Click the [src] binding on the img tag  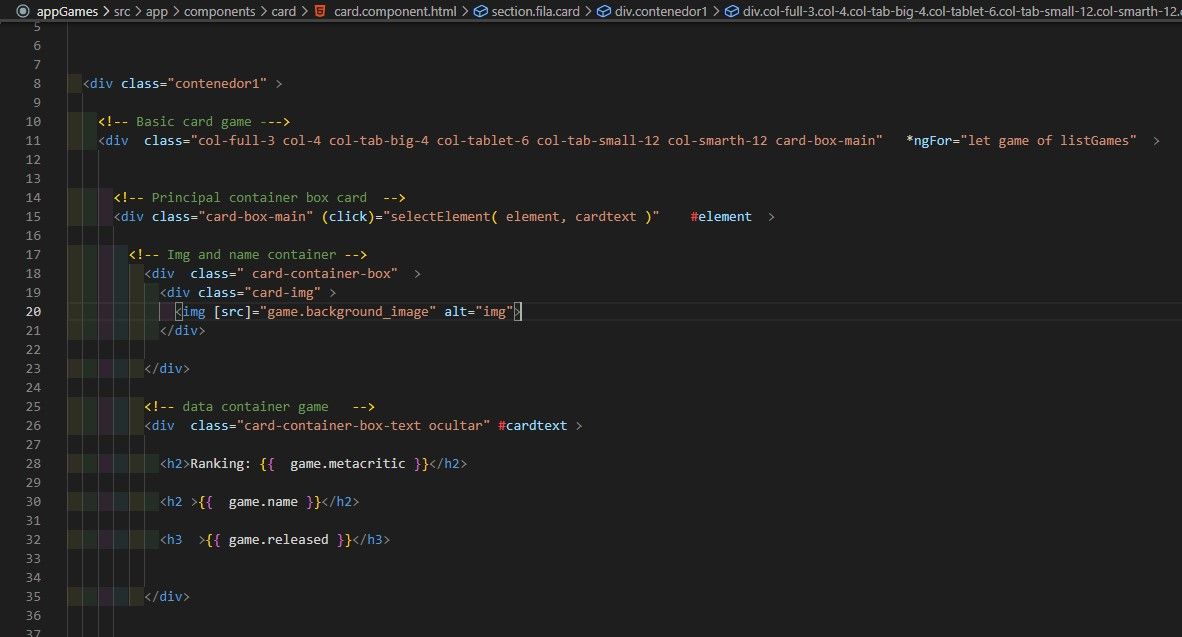click(232, 311)
